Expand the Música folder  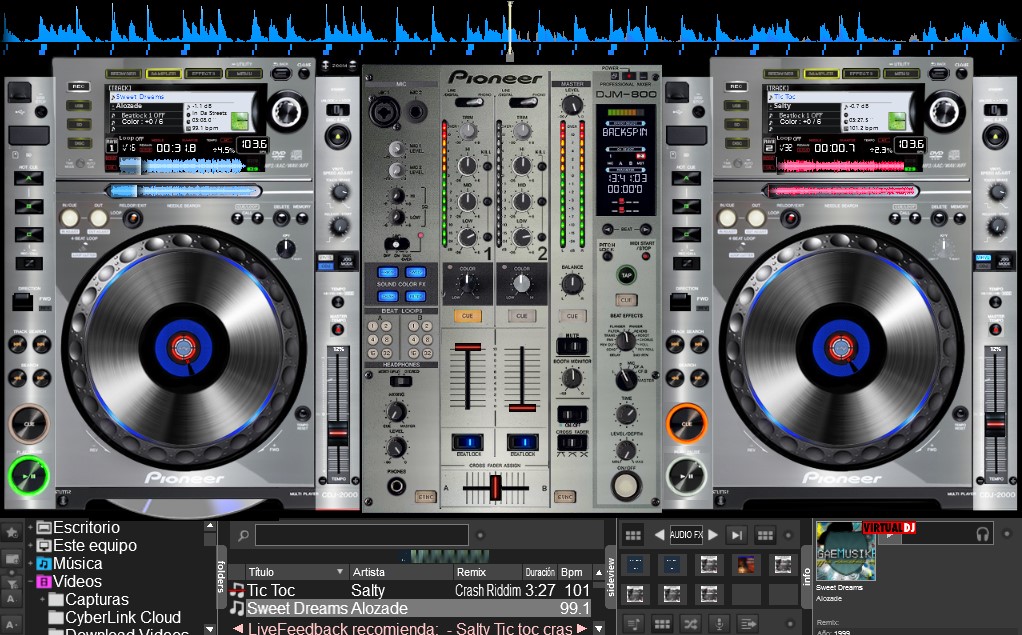(31, 563)
